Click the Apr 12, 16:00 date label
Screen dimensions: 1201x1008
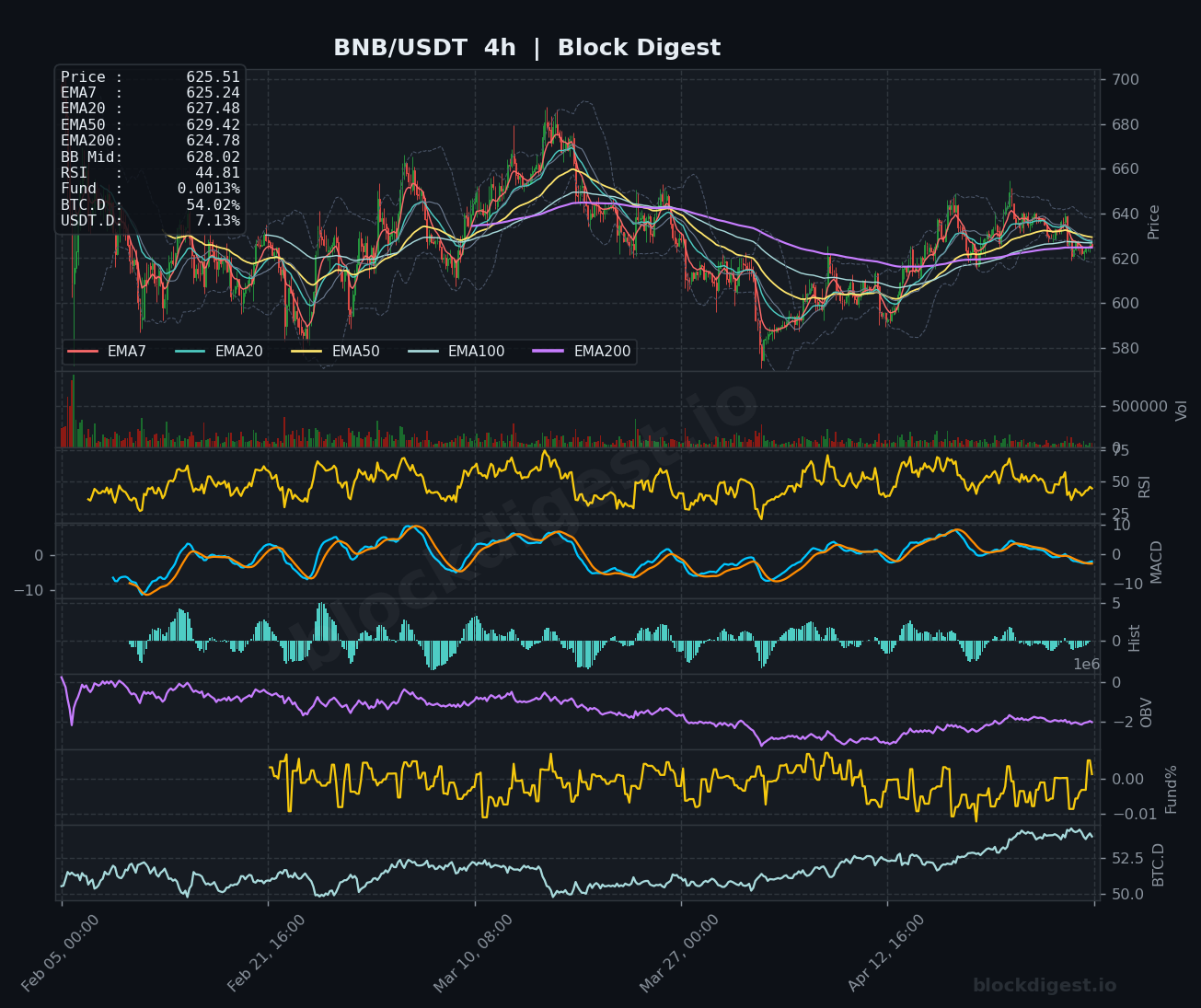[888, 954]
